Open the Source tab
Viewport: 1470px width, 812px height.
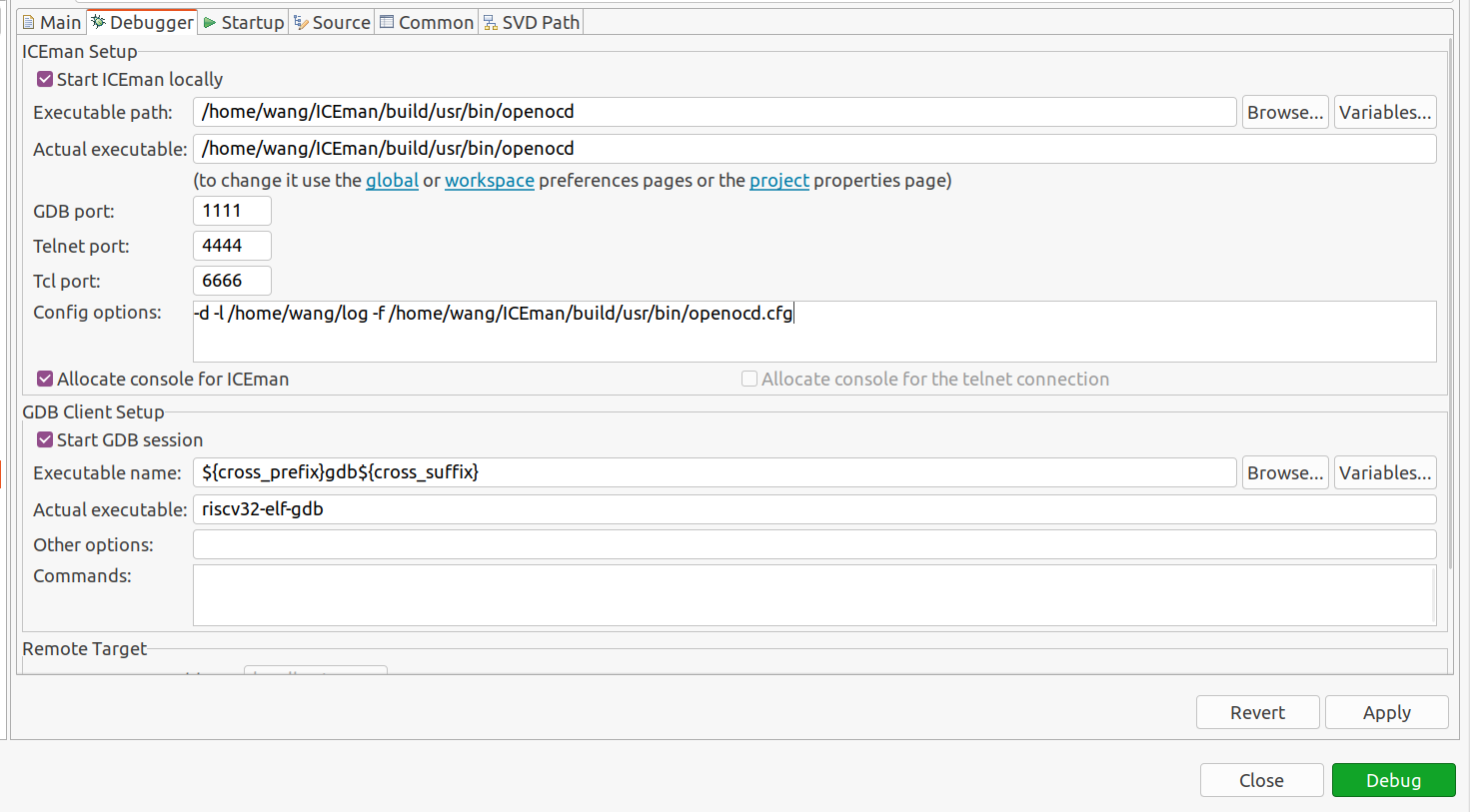[x=332, y=22]
